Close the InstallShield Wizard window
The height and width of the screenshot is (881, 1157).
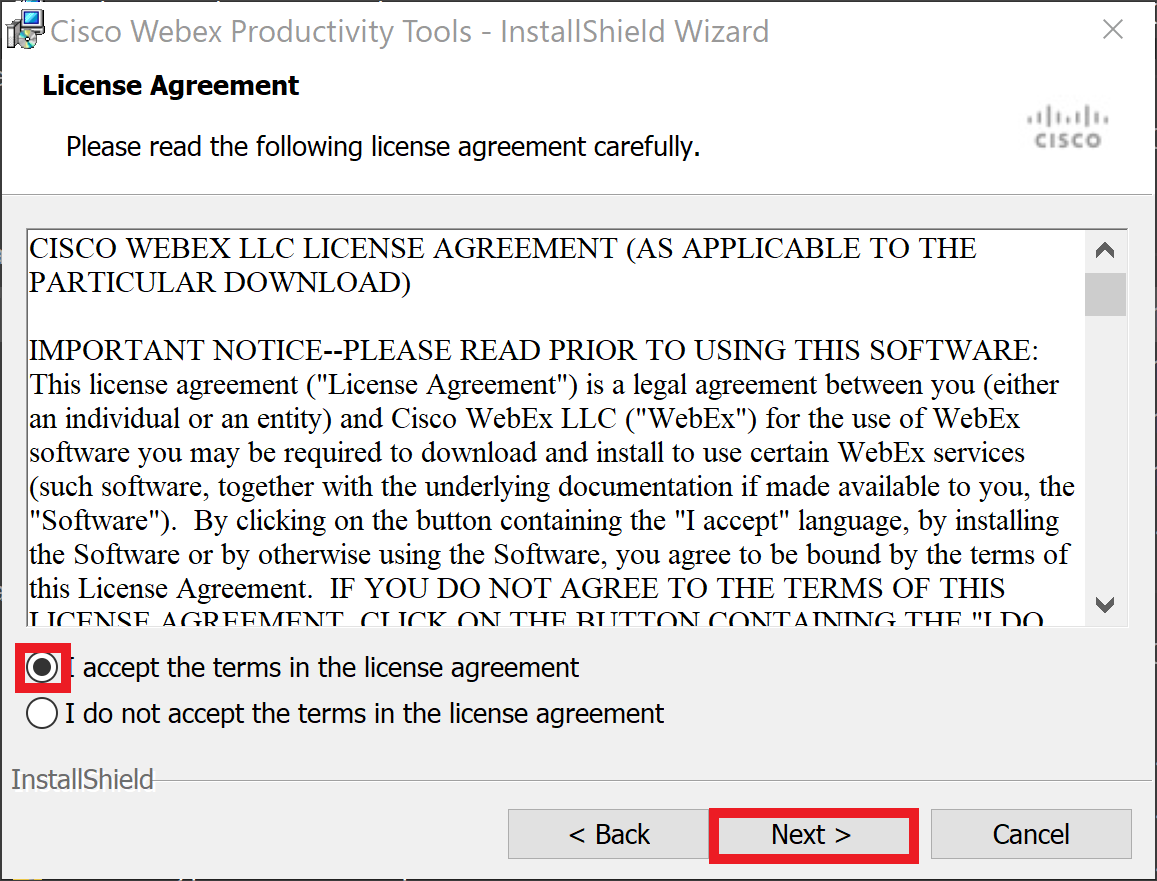pyautogui.click(x=1113, y=30)
